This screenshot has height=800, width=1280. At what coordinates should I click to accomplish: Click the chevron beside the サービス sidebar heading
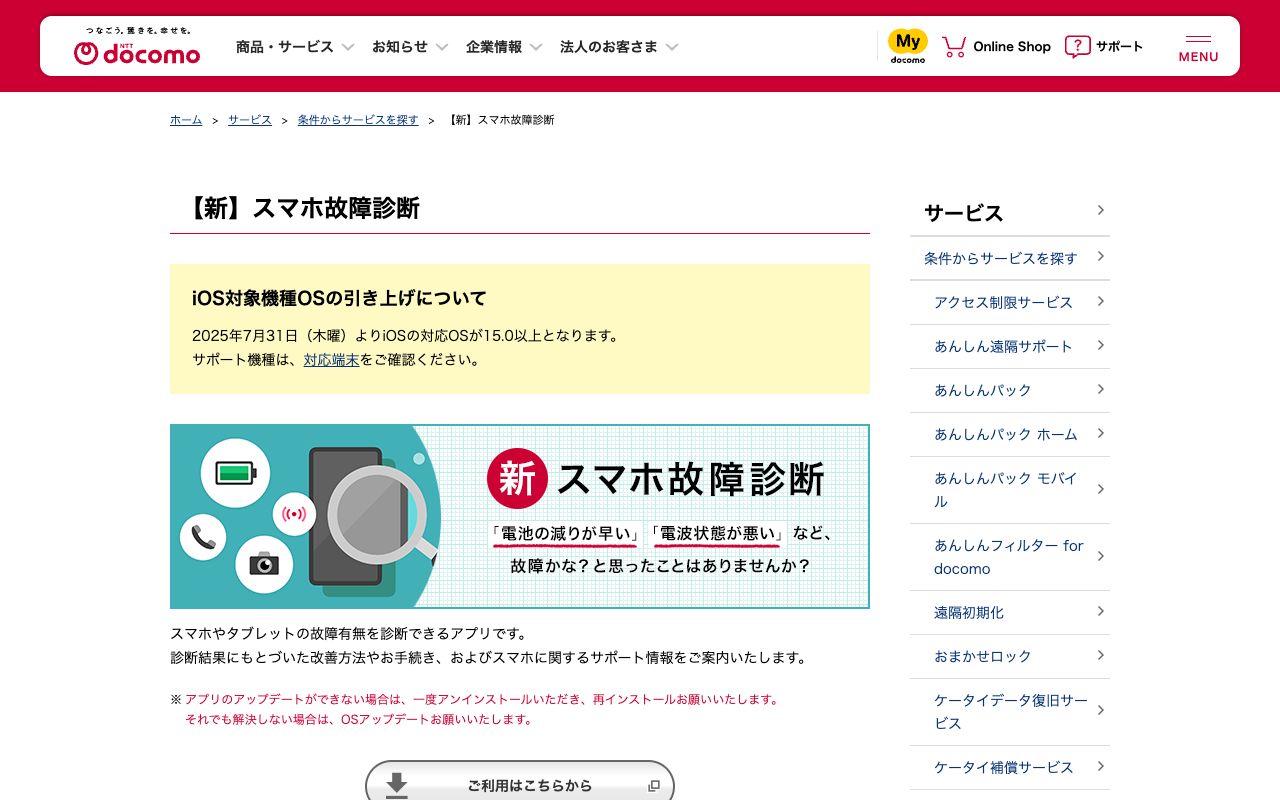pyautogui.click(x=1100, y=210)
